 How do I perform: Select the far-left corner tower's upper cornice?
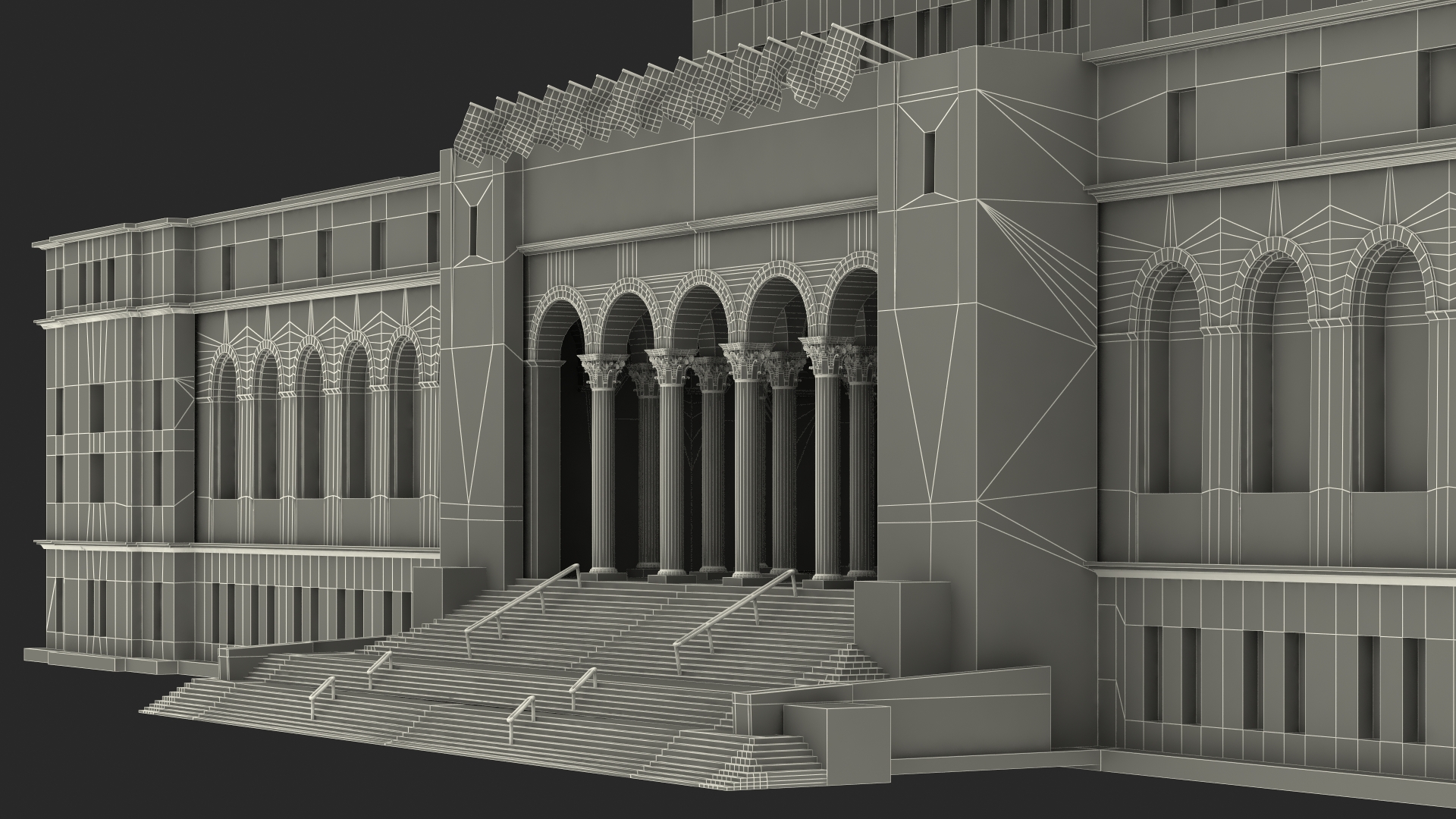coord(83,237)
